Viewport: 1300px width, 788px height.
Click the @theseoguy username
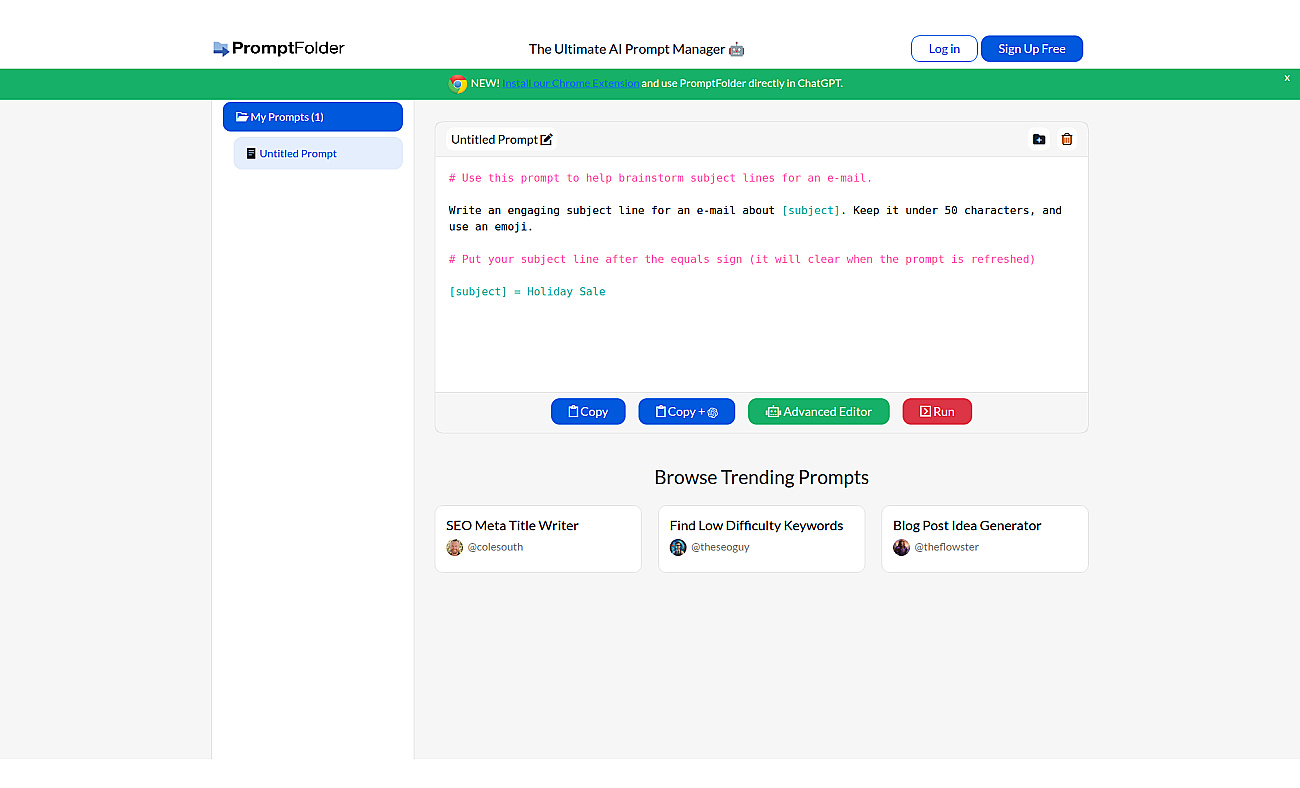tap(720, 547)
